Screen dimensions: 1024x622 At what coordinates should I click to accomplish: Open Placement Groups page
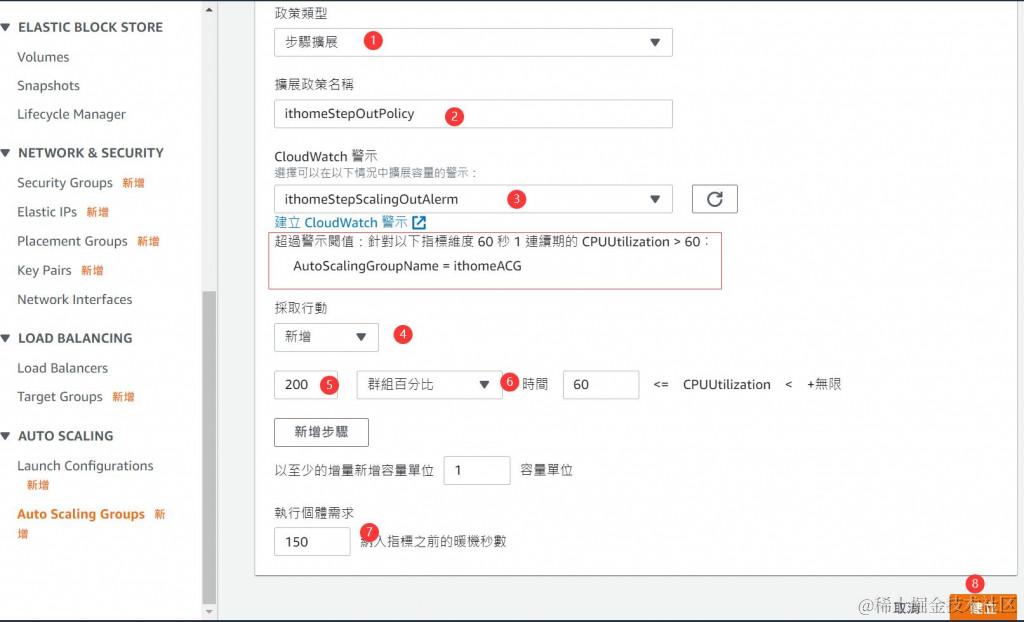pyautogui.click(x=72, y=241)
